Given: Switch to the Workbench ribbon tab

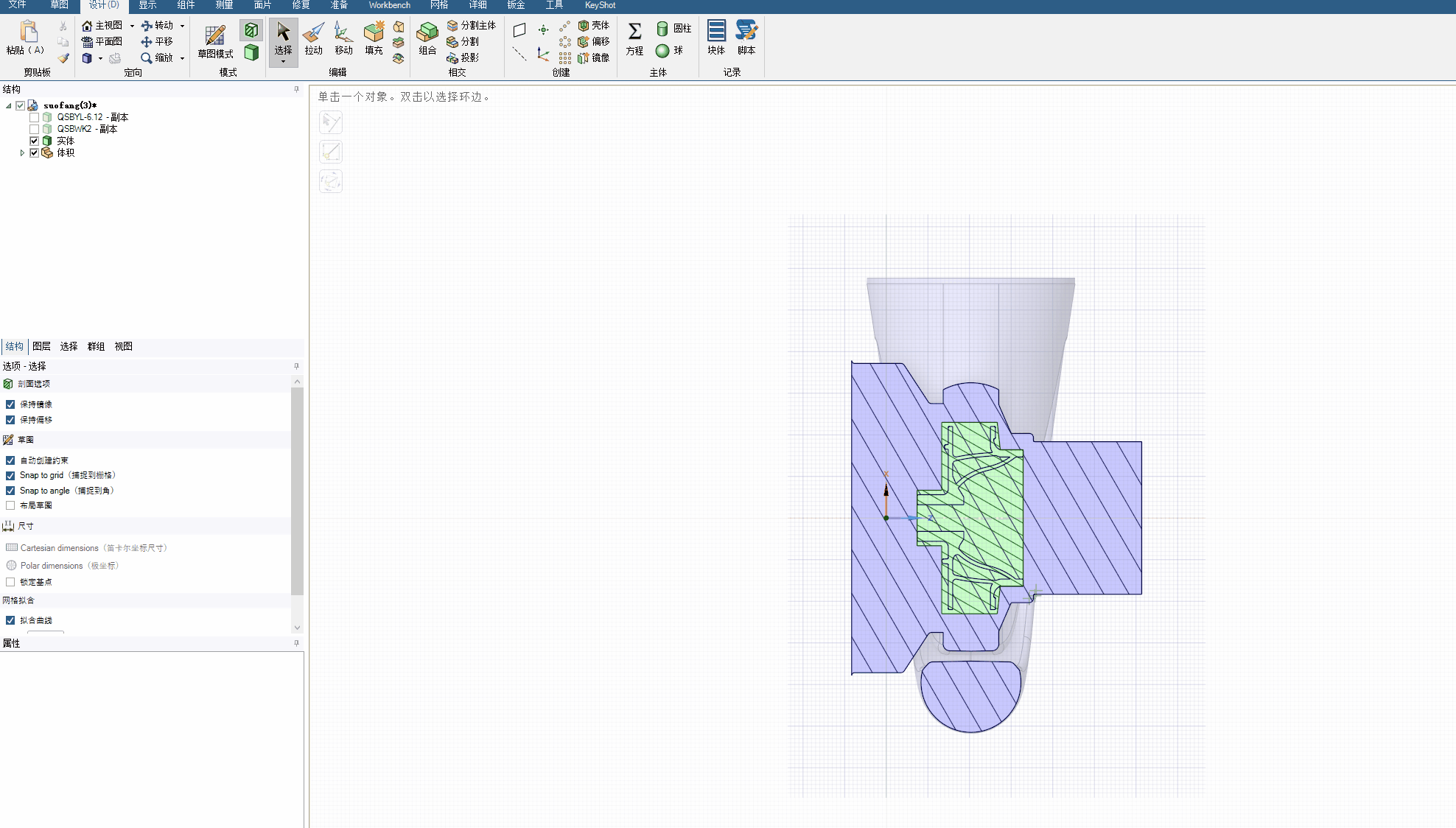Looking at the screenshot, I should click(x=389, y=5).
